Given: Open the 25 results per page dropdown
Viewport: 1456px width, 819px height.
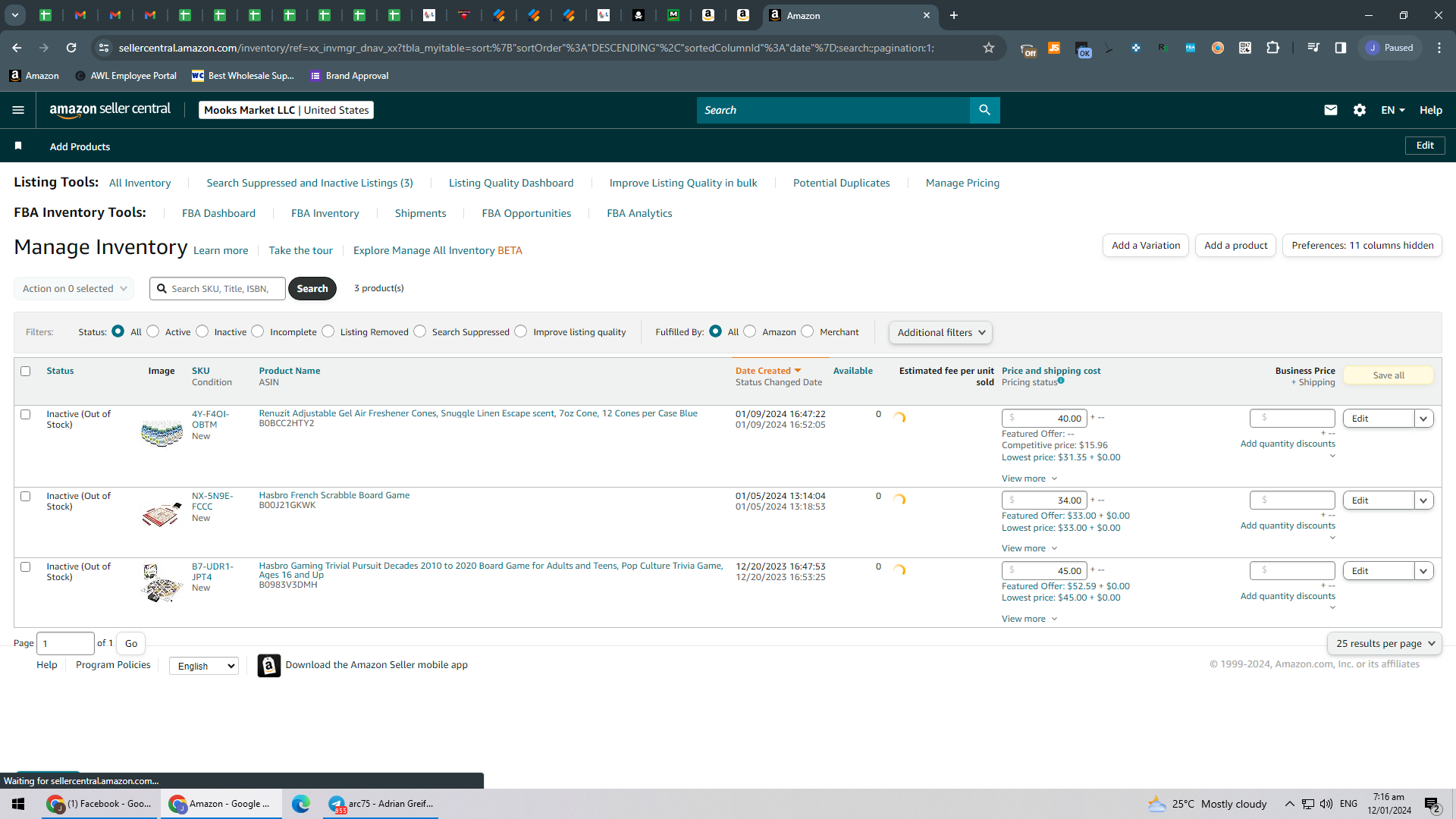Looking at the screenshot, I should (x=1385, y=644).
